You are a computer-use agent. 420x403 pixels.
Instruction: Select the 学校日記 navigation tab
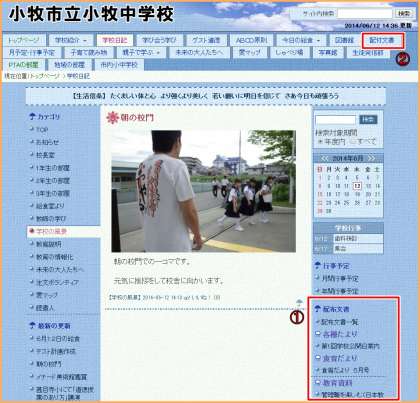(x=114, y=40)
